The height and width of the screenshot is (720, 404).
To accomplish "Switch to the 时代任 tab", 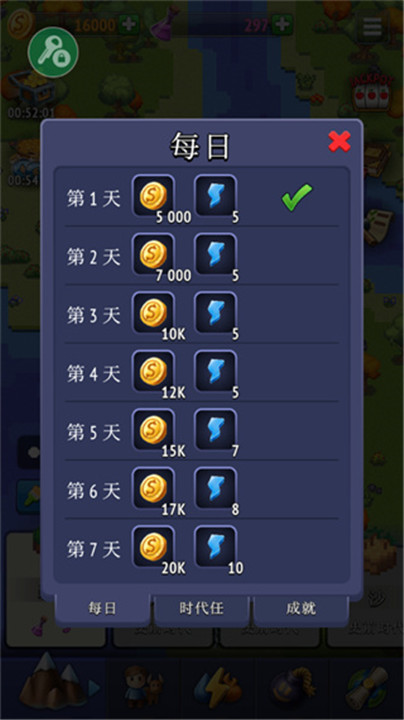I will tap(202, 608).
